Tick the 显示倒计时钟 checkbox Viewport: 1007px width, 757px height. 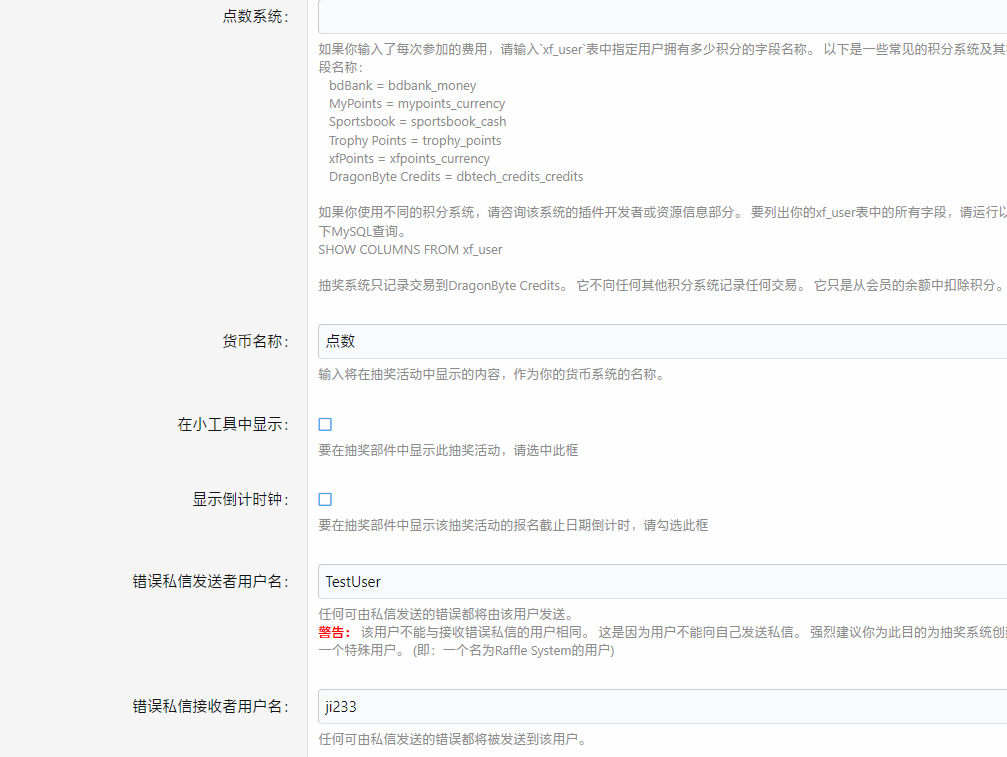click(325, 500)
